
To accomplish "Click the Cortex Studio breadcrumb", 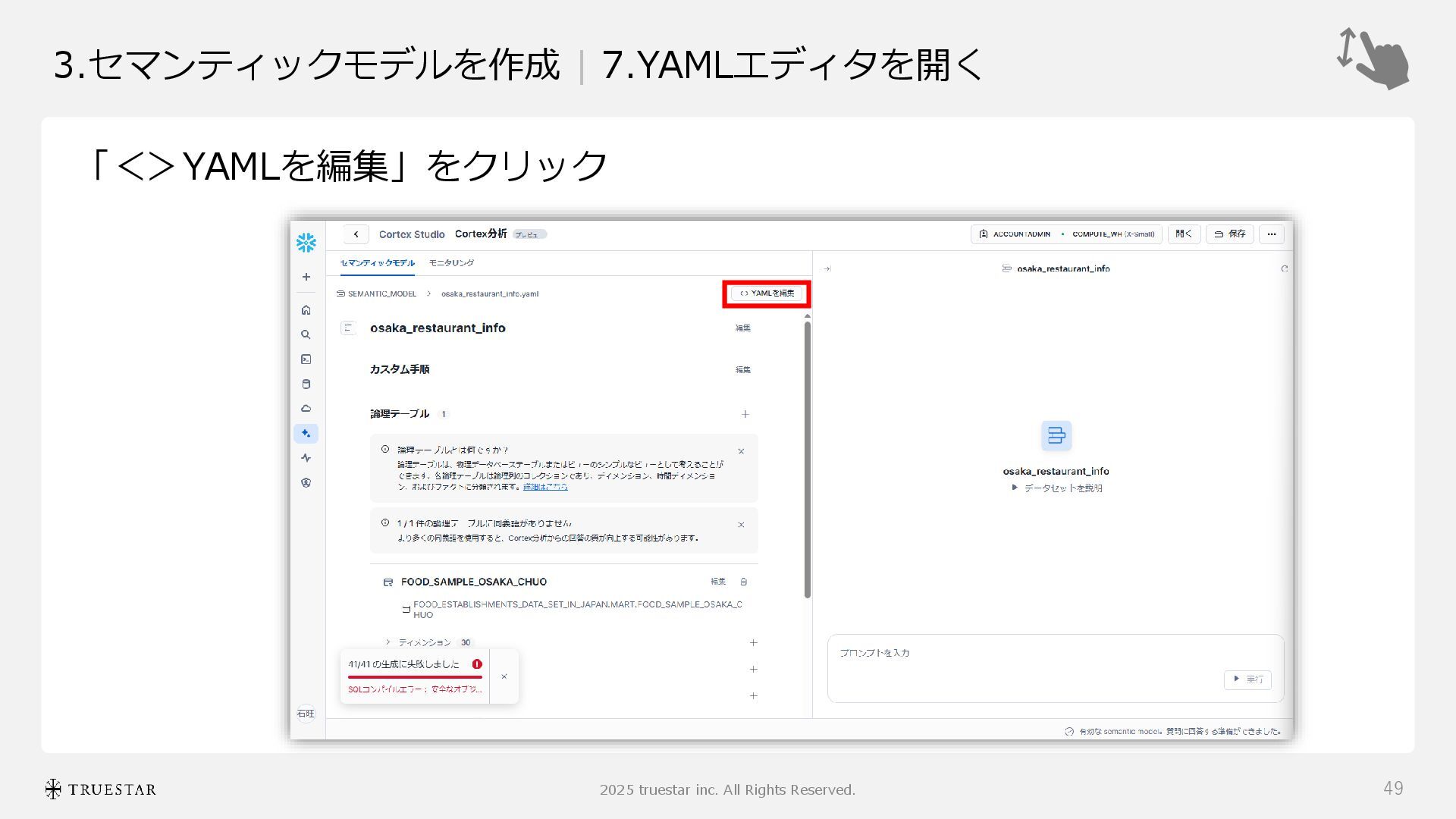I will click(x=412, y=234).
